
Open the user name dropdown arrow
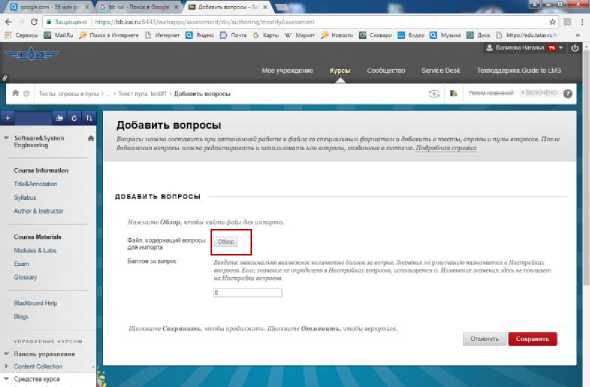[561, 48]
